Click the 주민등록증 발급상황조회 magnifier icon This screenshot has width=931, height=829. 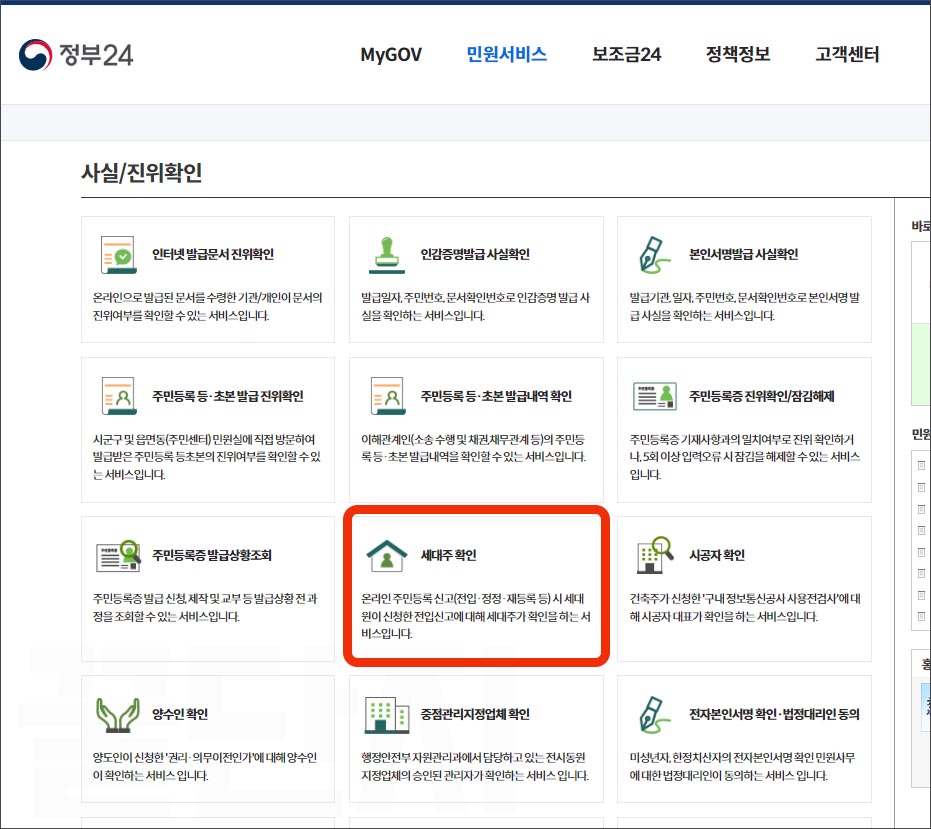[119, 555]
